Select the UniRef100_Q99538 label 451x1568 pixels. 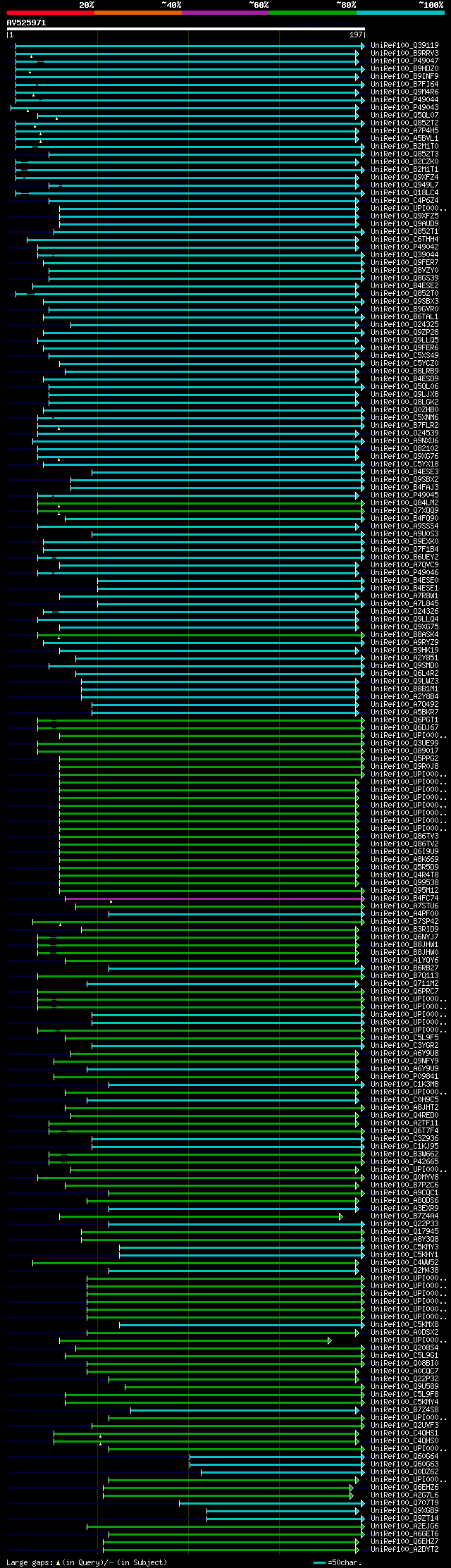(404, 883)
